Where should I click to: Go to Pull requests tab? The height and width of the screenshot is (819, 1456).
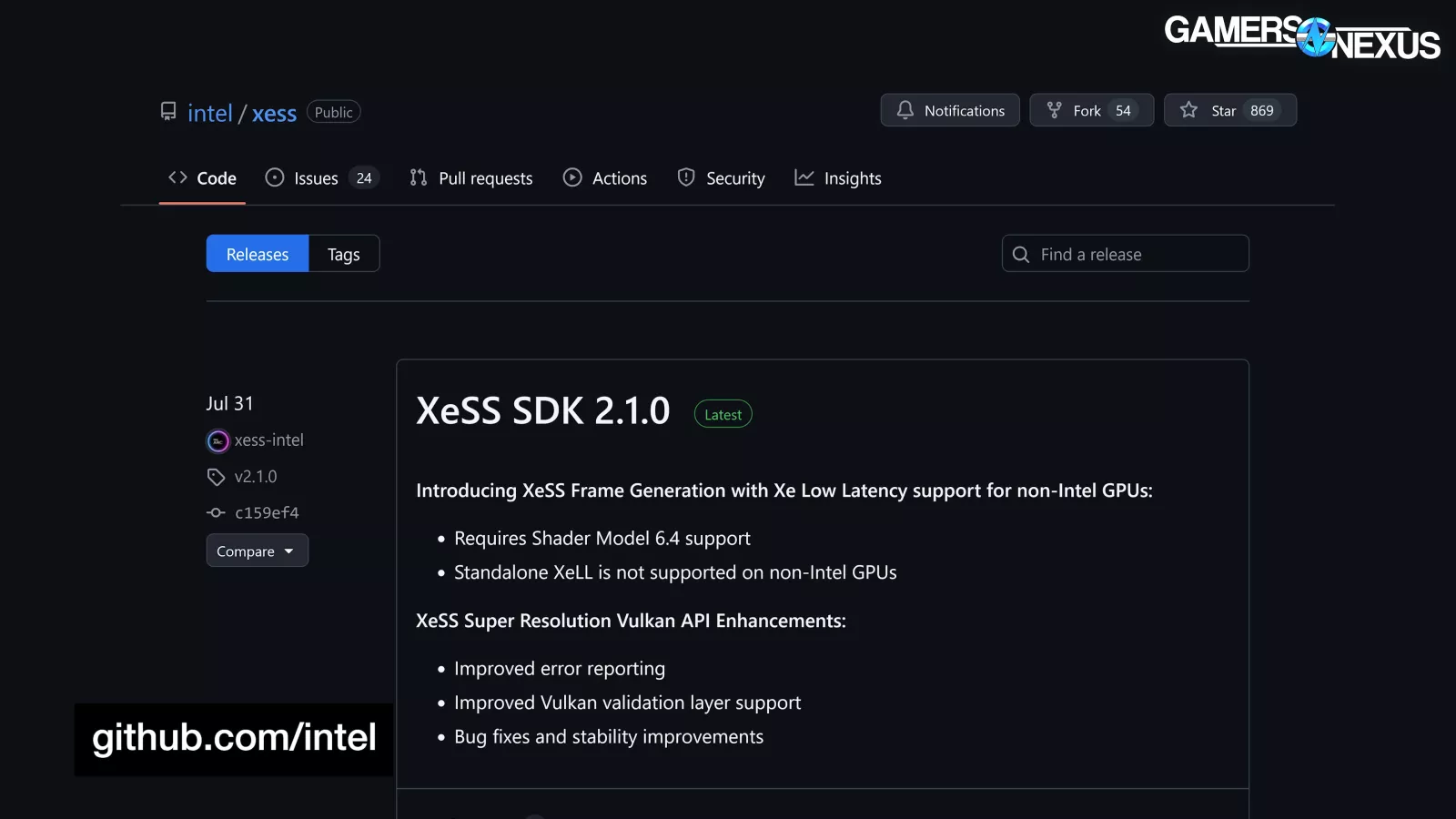point(471,178)
